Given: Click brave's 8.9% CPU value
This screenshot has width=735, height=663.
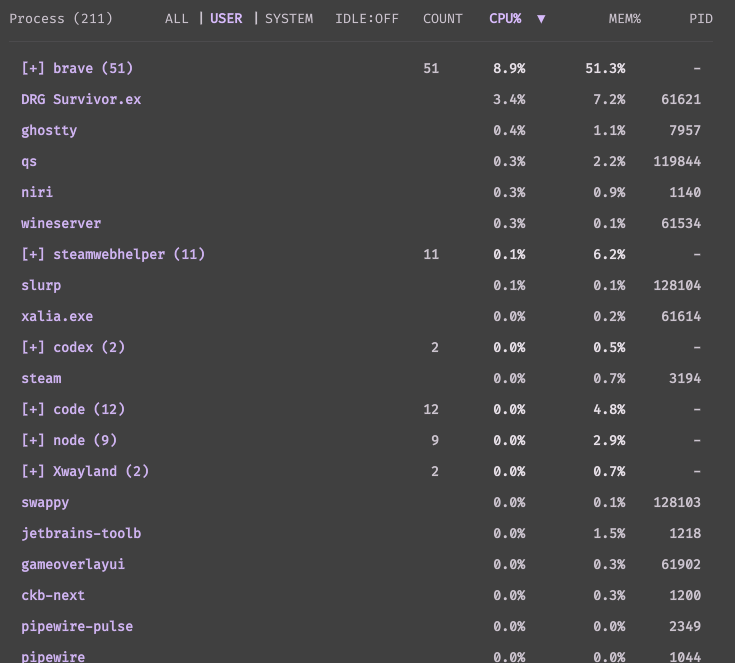Looking at the screenshot, I should 509,68.
